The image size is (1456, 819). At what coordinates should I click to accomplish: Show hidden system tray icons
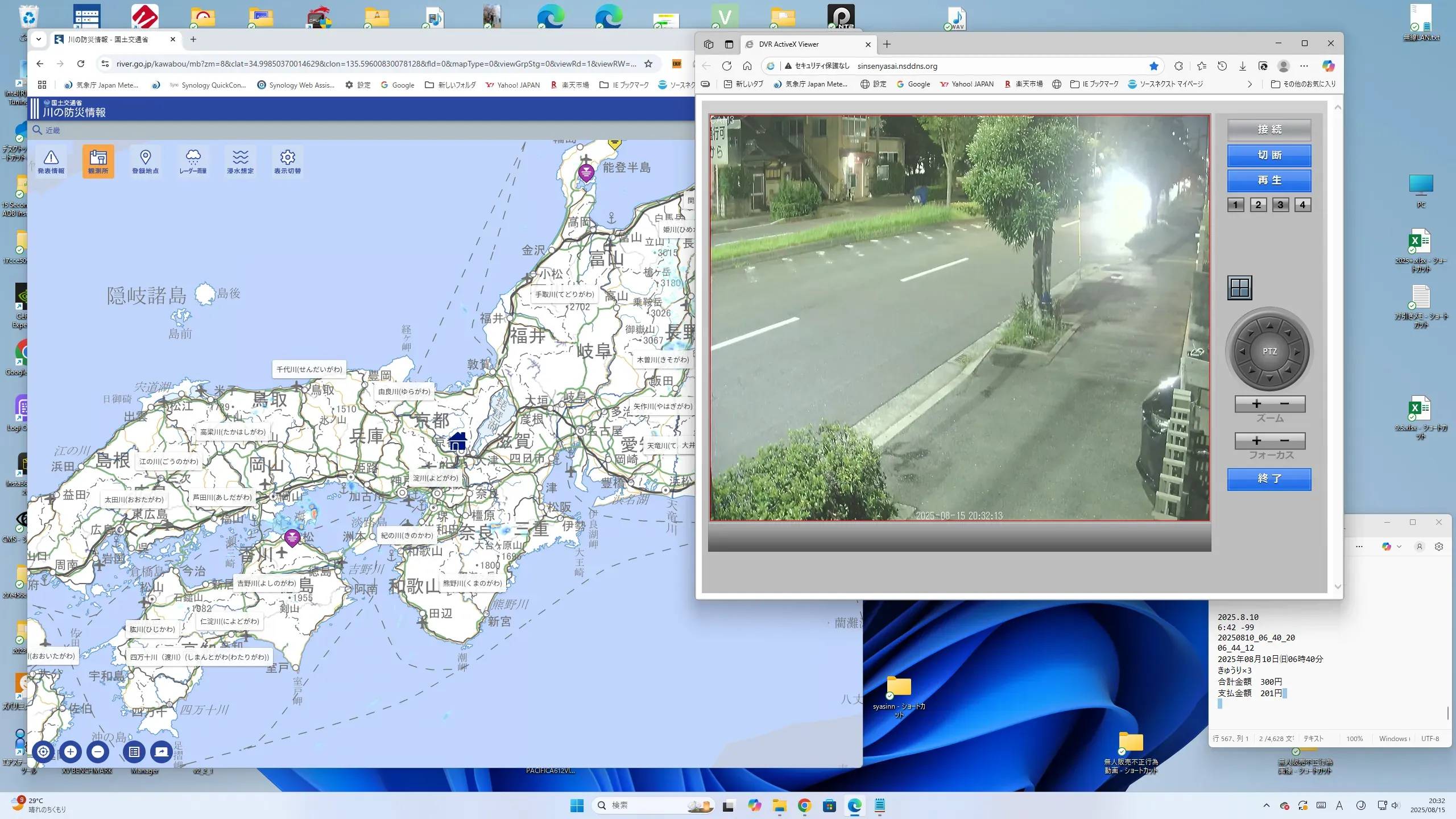[1266, 805]
